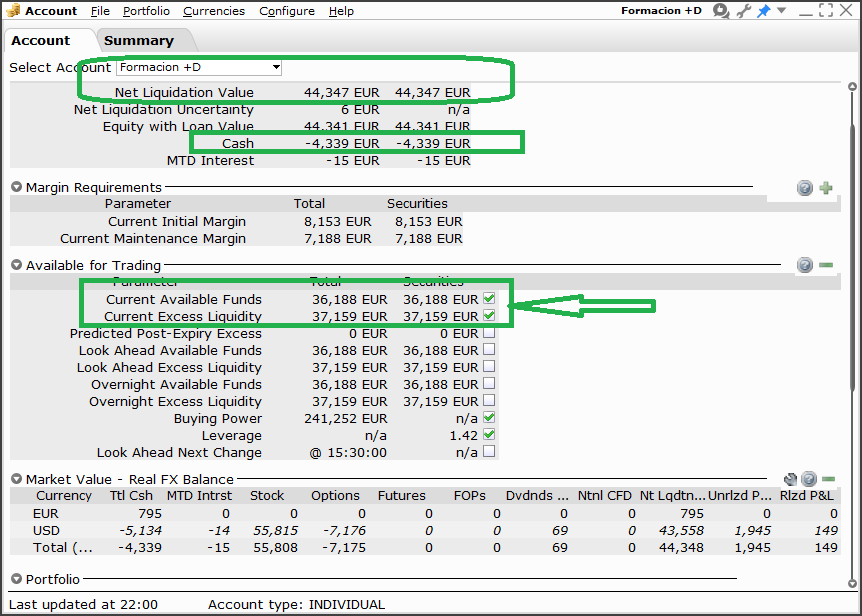The image size is (862, 616).
Task: Open help for Available for Trading section
Action: 805,265
